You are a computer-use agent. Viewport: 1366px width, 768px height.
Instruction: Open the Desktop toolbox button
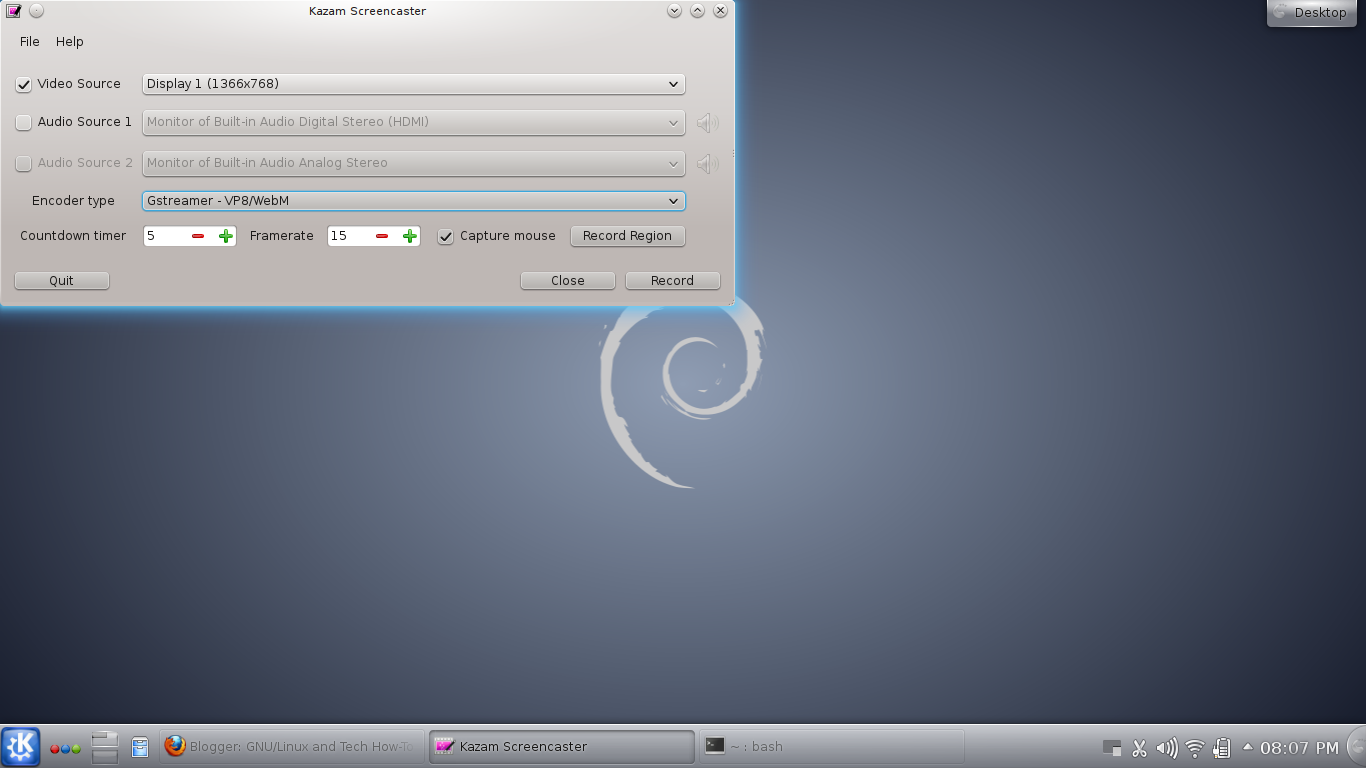[1311, 13]
